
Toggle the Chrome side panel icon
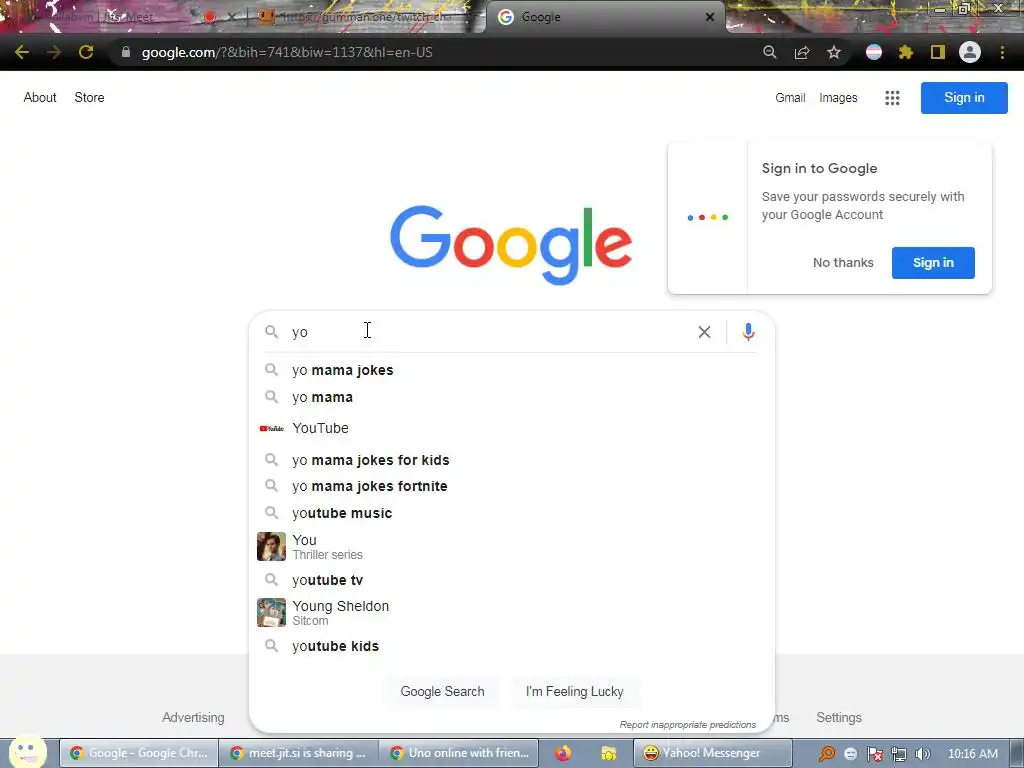(938, 52)
